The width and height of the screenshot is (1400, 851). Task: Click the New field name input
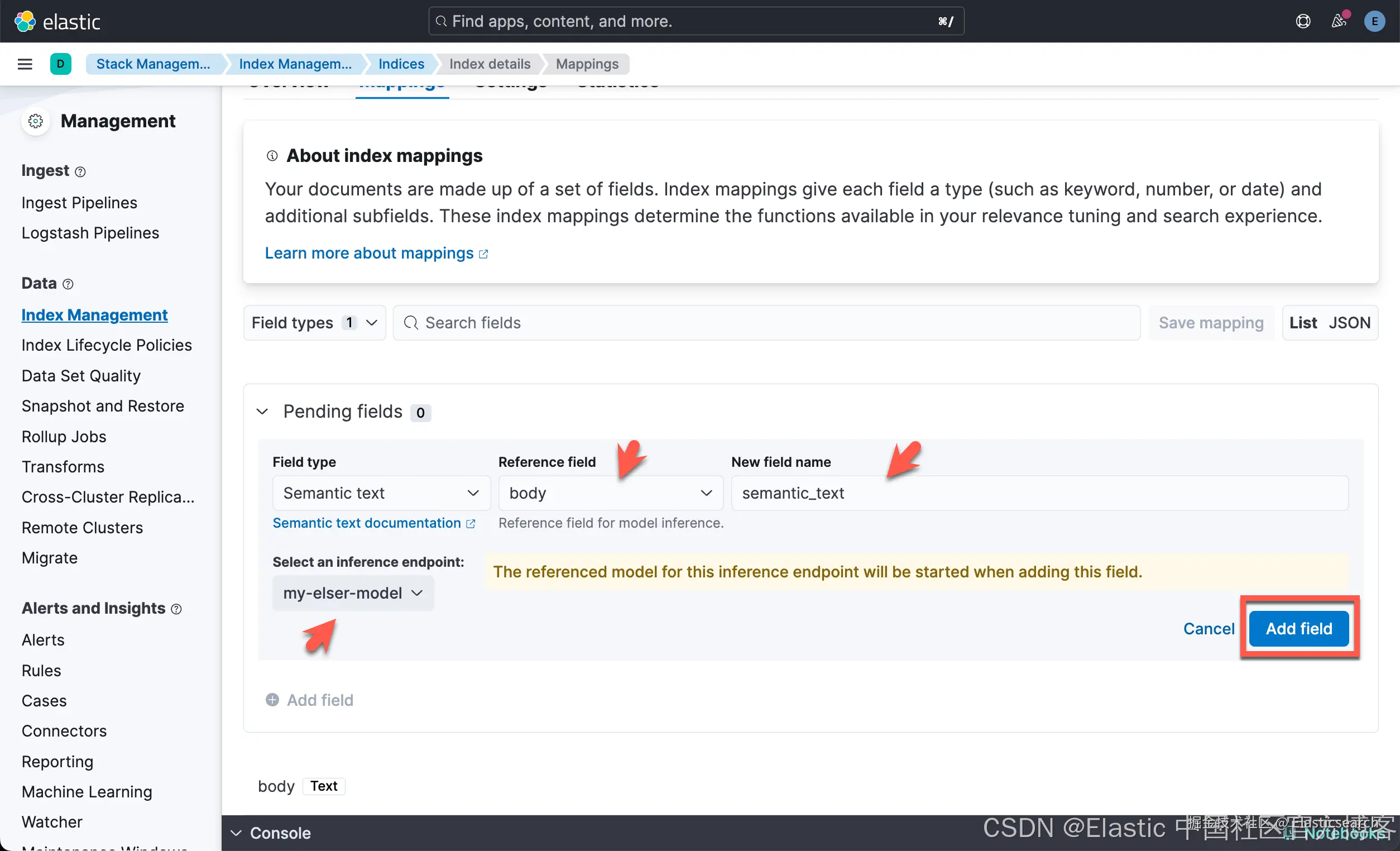coord(1039,493)
